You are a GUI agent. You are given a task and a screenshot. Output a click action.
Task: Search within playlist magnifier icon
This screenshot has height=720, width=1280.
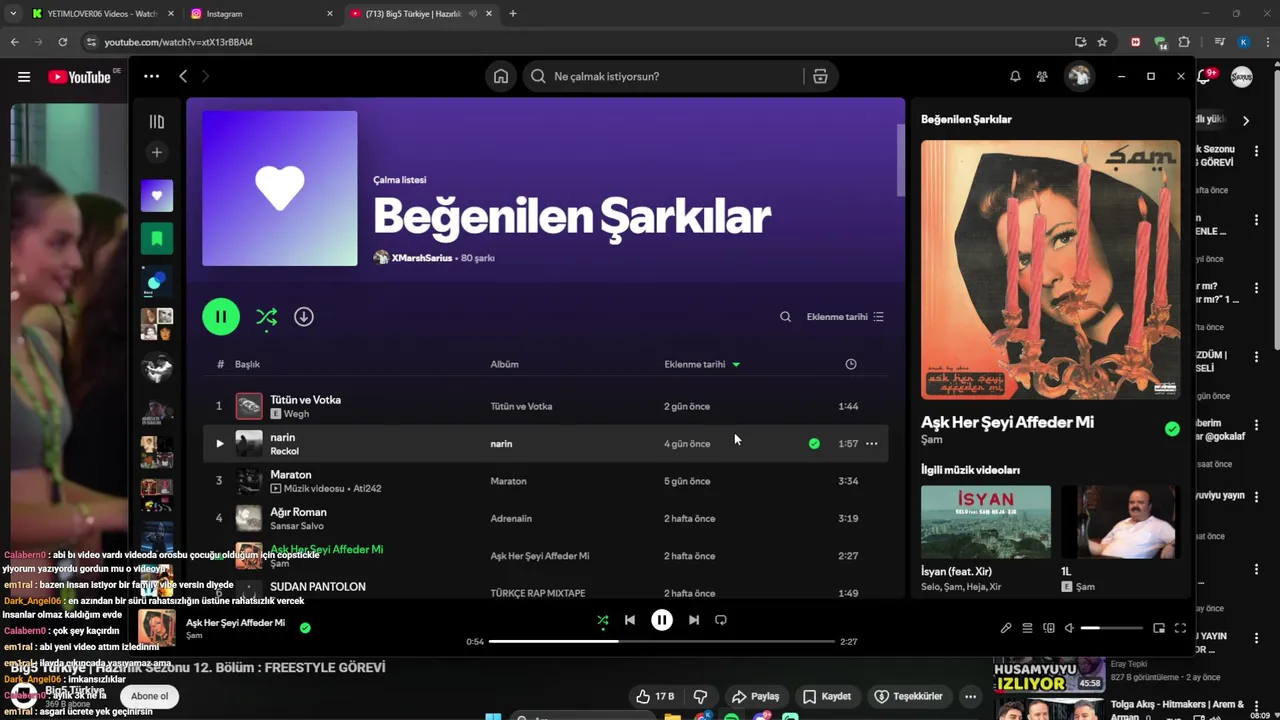786,317
